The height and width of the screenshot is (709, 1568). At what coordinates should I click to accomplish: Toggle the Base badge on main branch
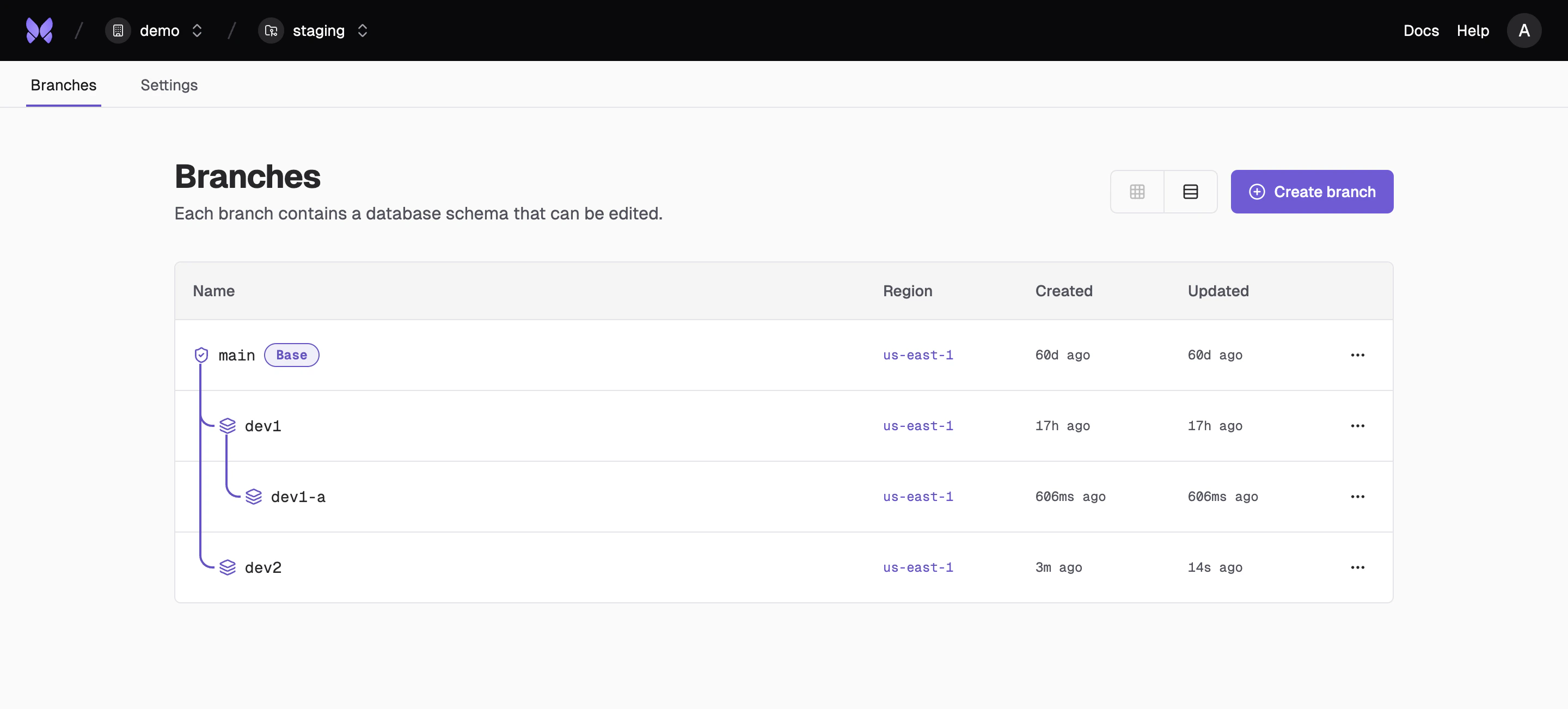(291, 355)
